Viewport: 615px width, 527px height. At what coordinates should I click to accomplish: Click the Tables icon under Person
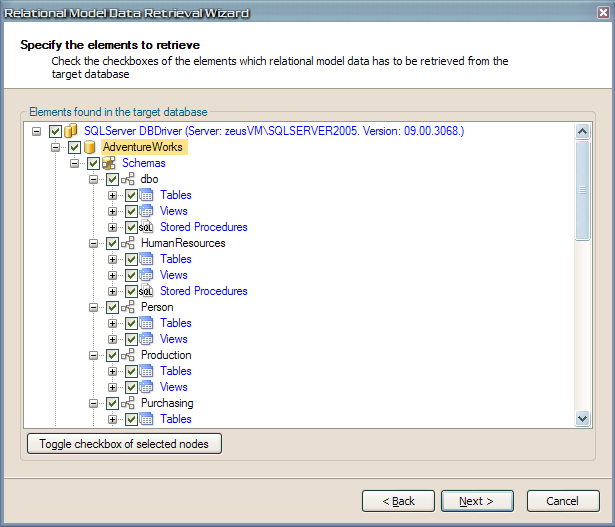pos(147,323)
